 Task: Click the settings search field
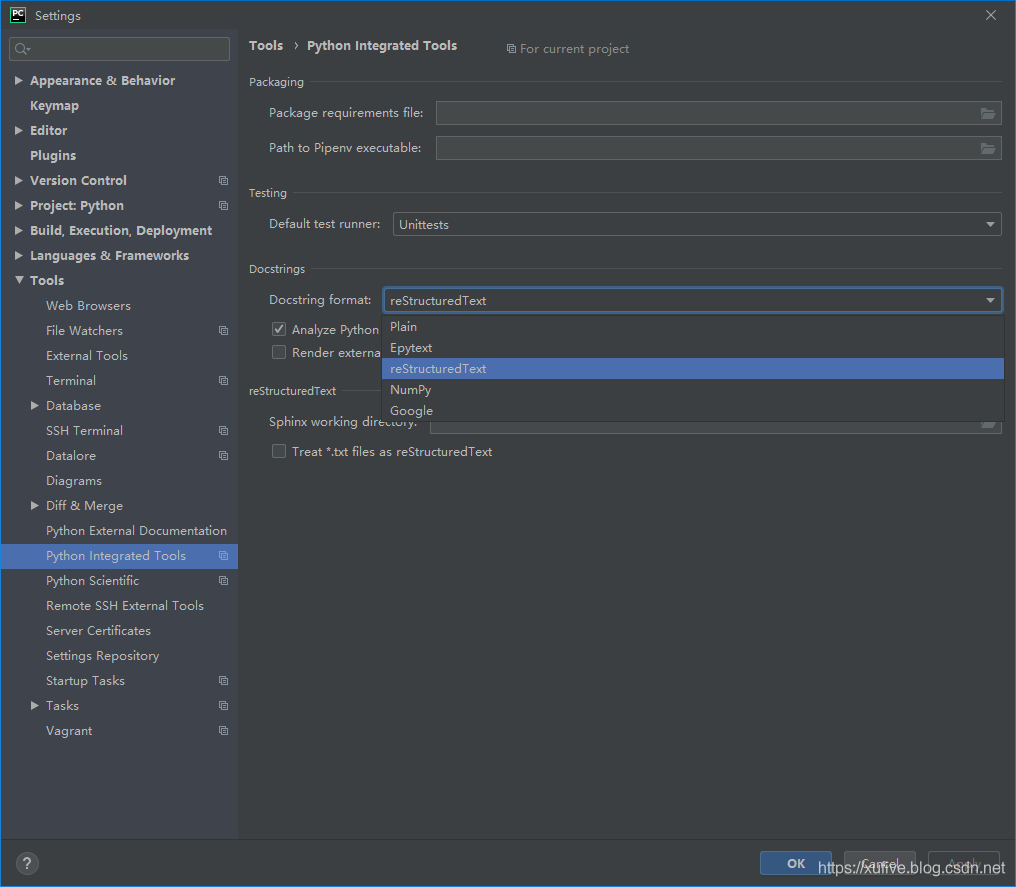119,49
